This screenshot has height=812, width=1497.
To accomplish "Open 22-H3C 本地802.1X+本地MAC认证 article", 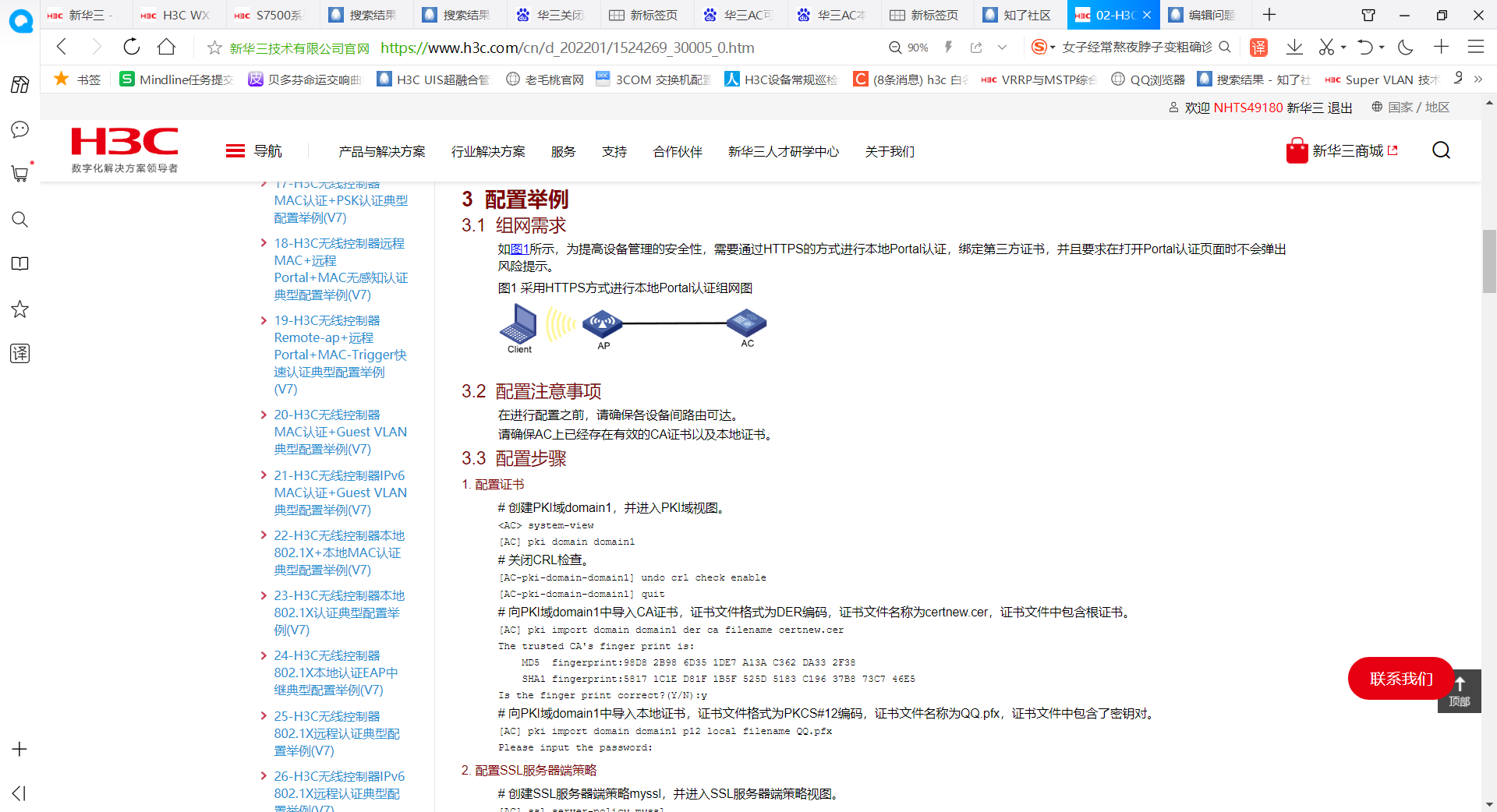I will coord(339,553).
